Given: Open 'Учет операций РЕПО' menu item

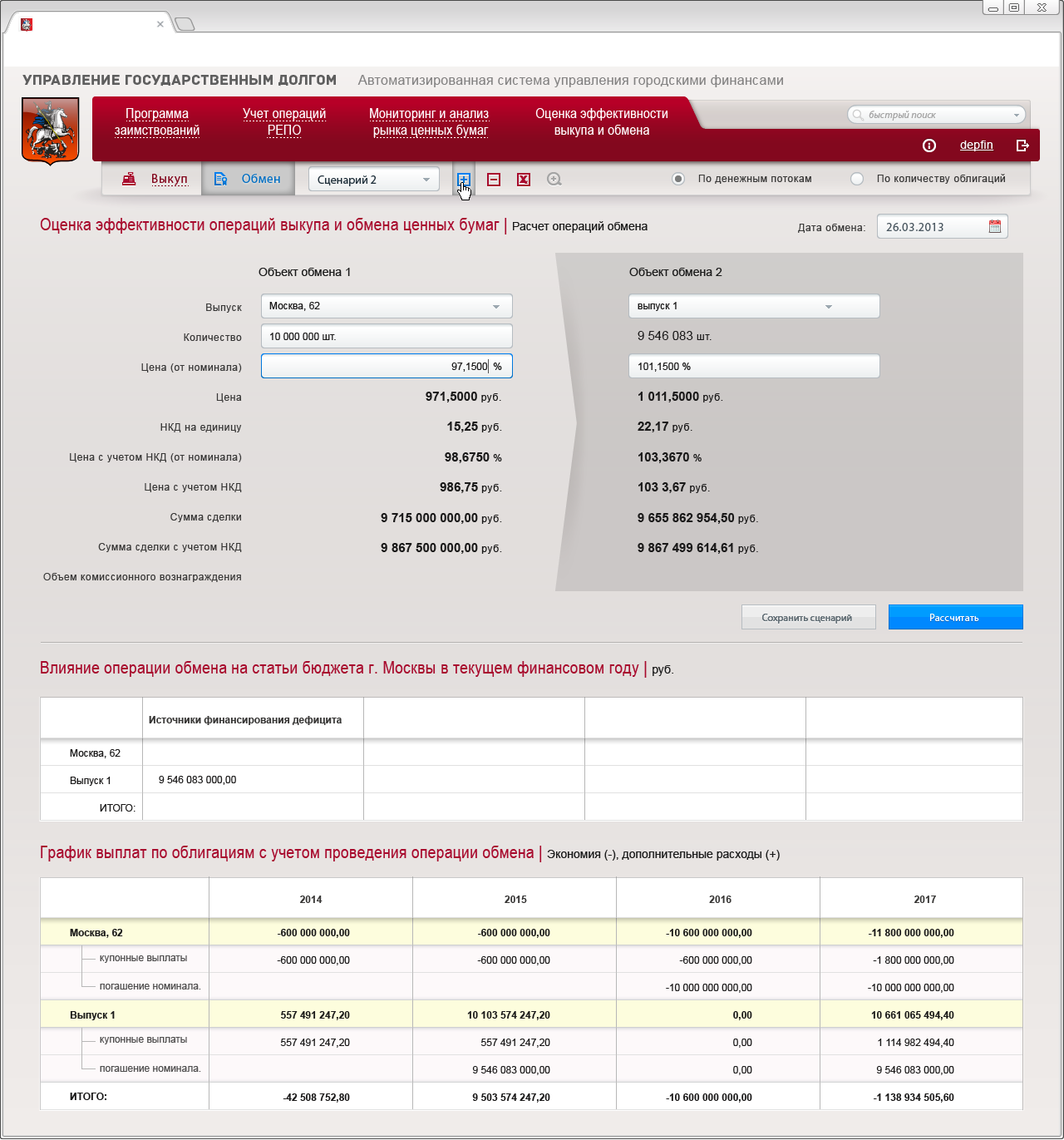Looking at the screenshot, I should tap(284, 122).
